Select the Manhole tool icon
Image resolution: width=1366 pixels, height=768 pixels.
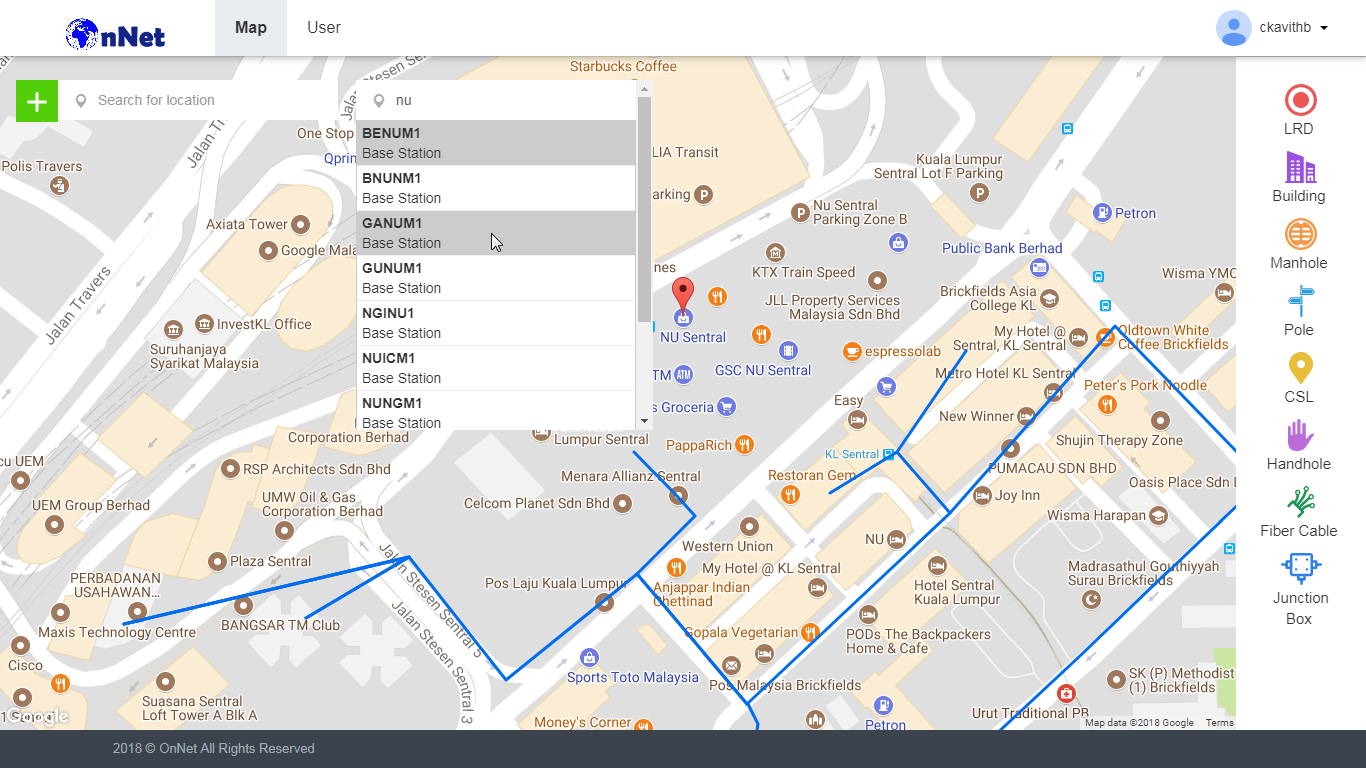[1300, 234]
